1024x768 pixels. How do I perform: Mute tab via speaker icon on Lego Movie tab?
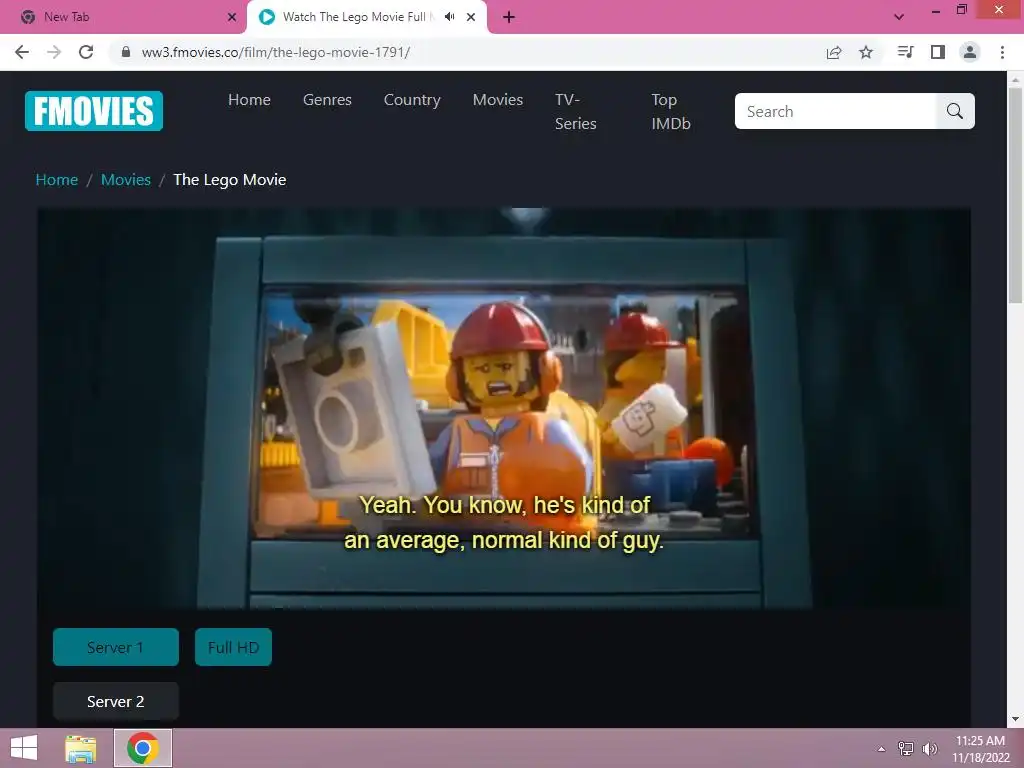tap(449, 17)
